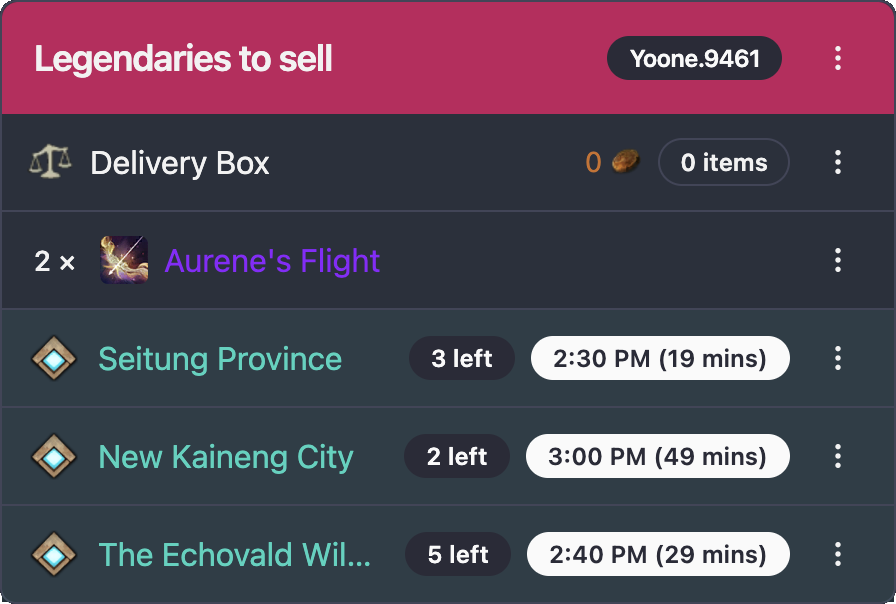This screenshot has width=896, height=604.
Task: Click the 3:00 PM (49 mins) timer
Action: 657,457
